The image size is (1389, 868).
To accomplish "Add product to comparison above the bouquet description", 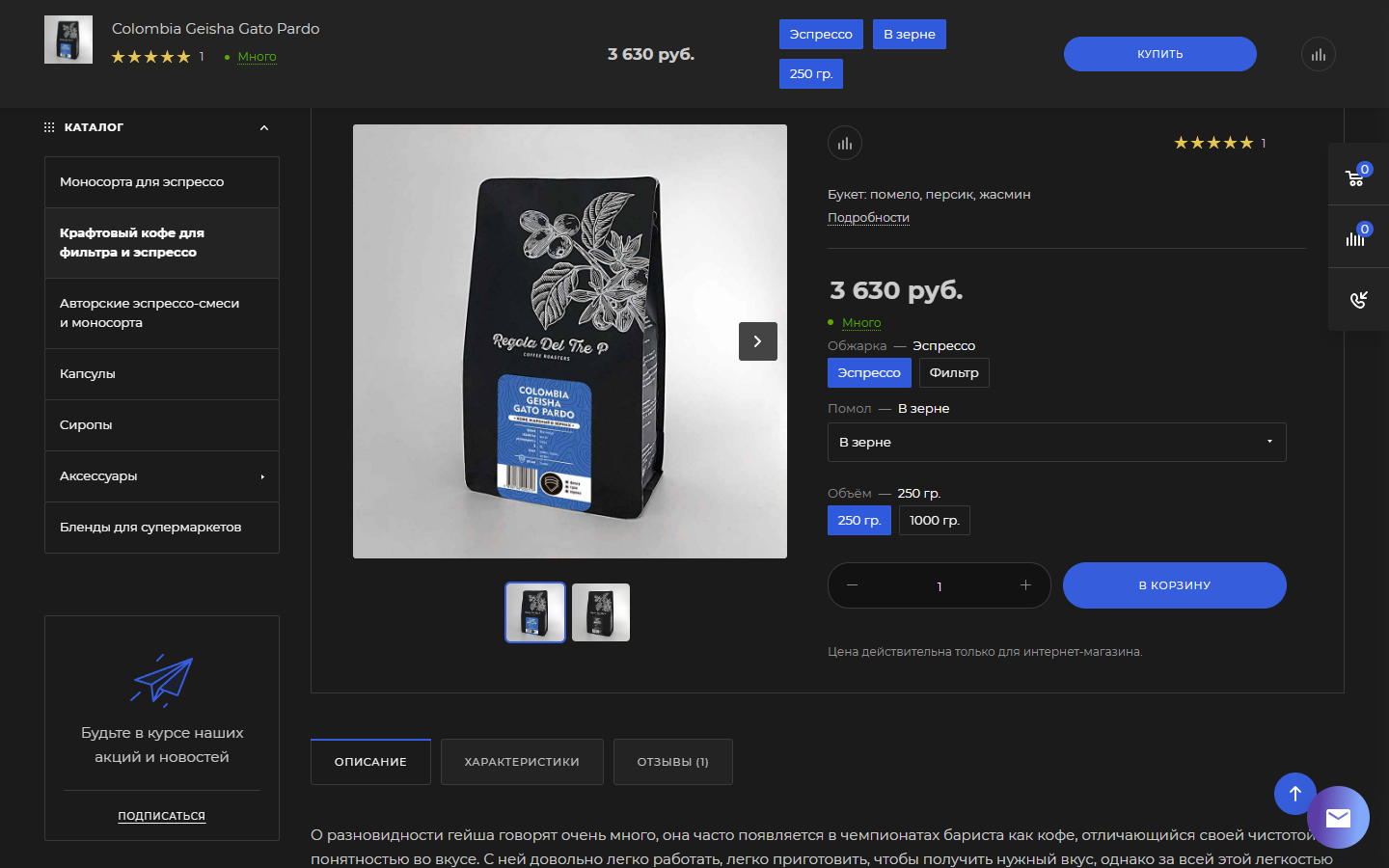I will coord(844,144).
